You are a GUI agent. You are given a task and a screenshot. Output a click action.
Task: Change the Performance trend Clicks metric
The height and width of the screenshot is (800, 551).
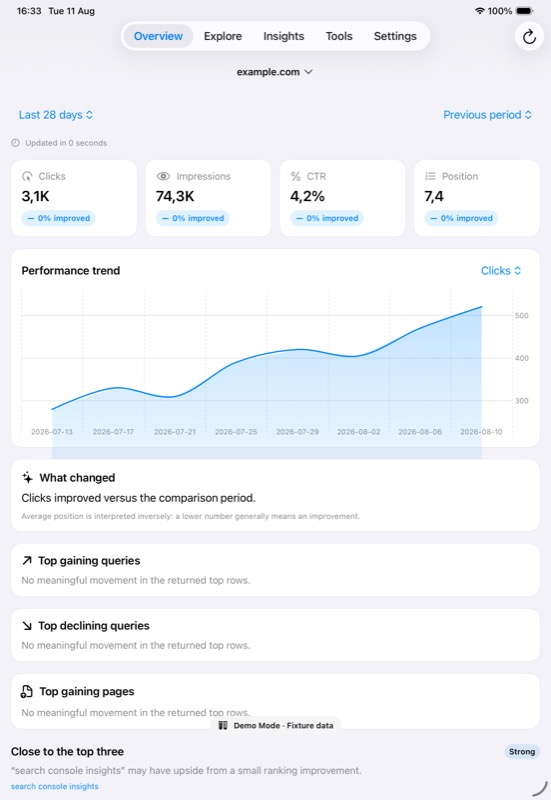501,271
